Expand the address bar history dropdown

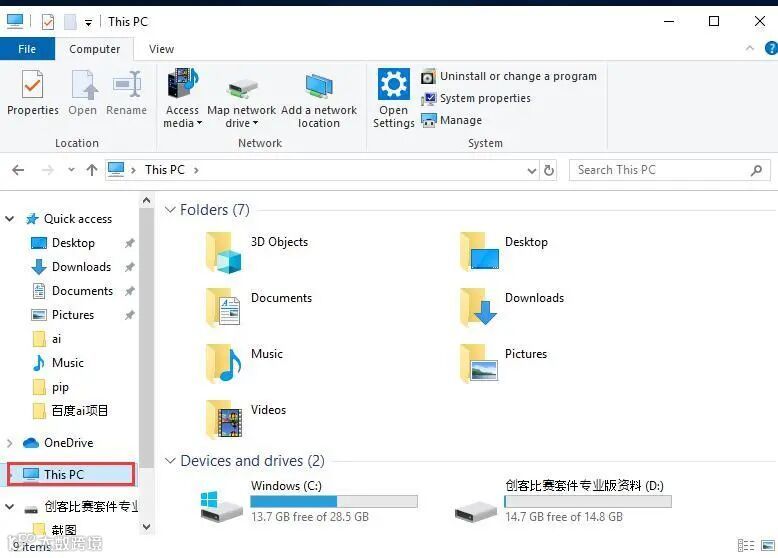pos(531,171)
